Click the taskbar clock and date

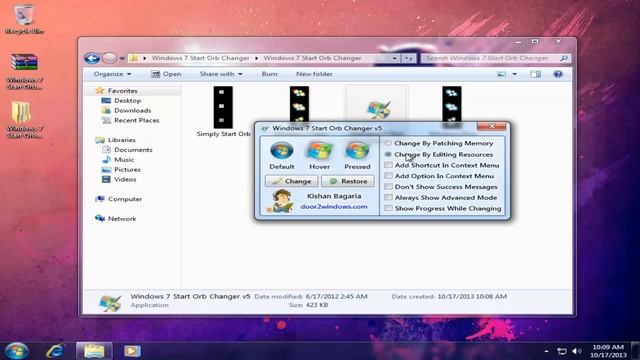(608, 351)
